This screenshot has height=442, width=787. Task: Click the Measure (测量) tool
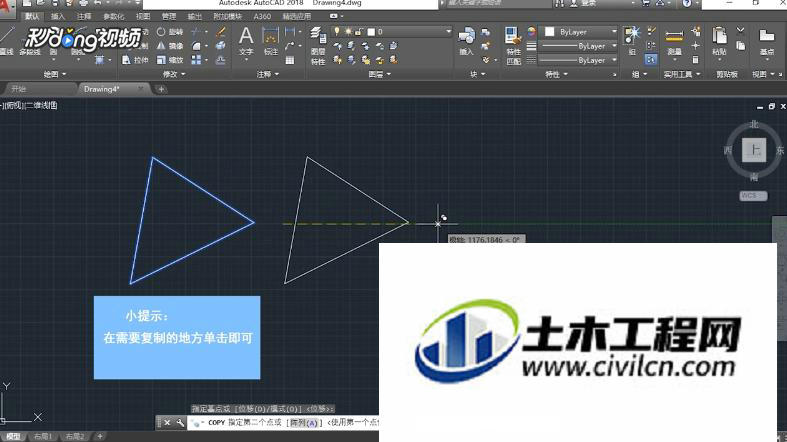tap(674, 42)
